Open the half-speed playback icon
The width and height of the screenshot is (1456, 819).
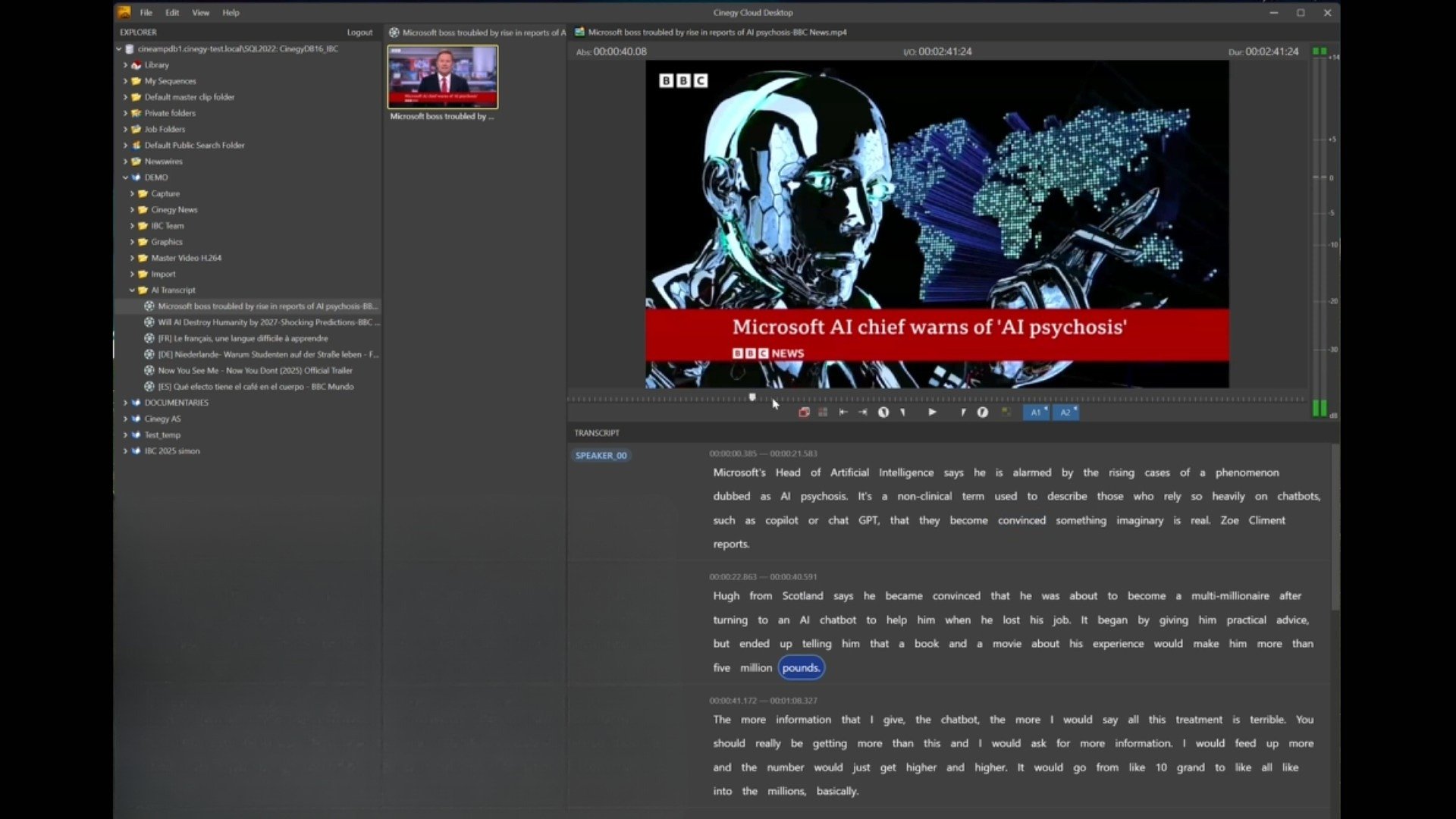pyautogui.click(x=983, y=413)
